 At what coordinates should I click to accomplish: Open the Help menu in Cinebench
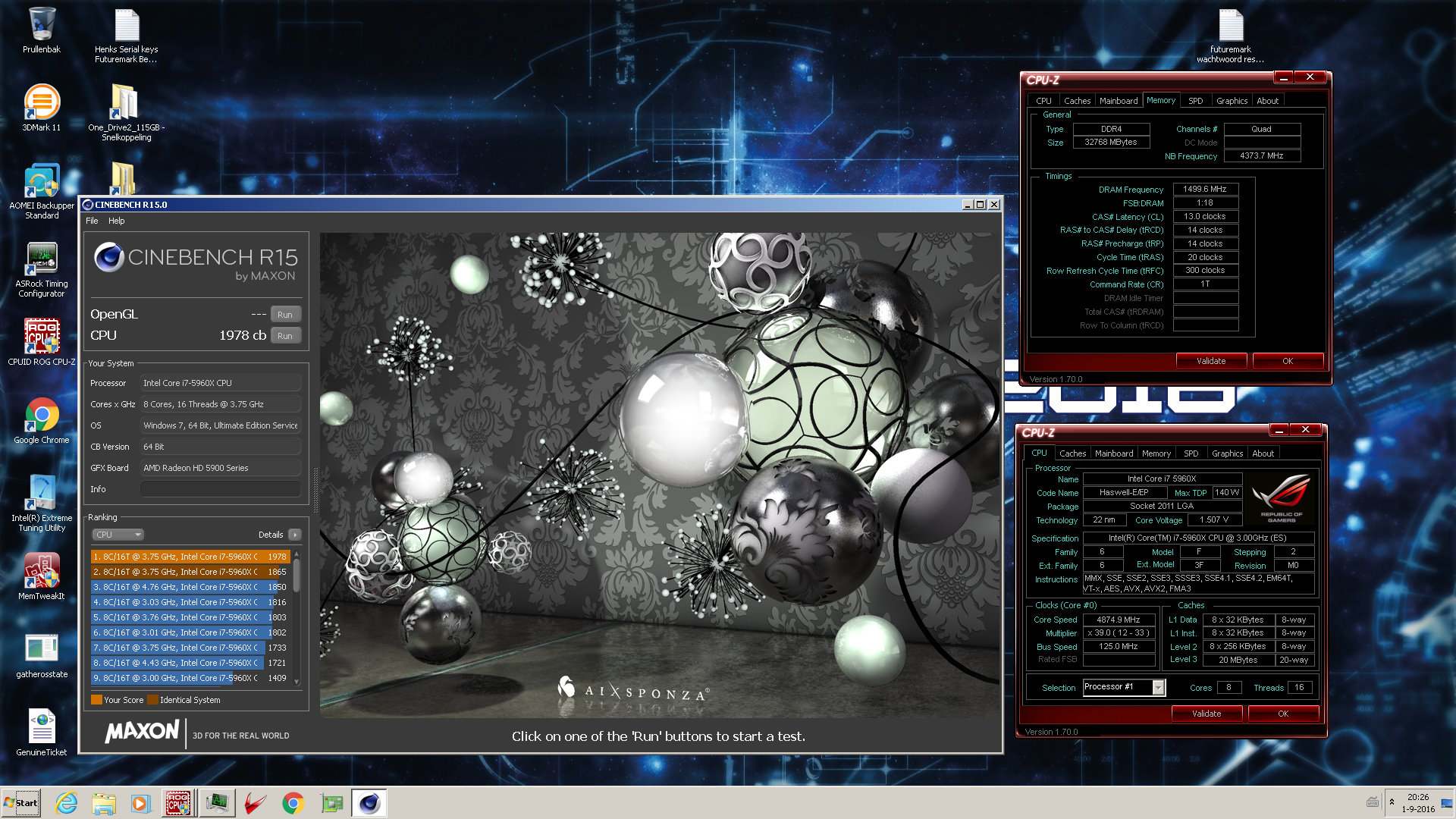tap(116, 221)
